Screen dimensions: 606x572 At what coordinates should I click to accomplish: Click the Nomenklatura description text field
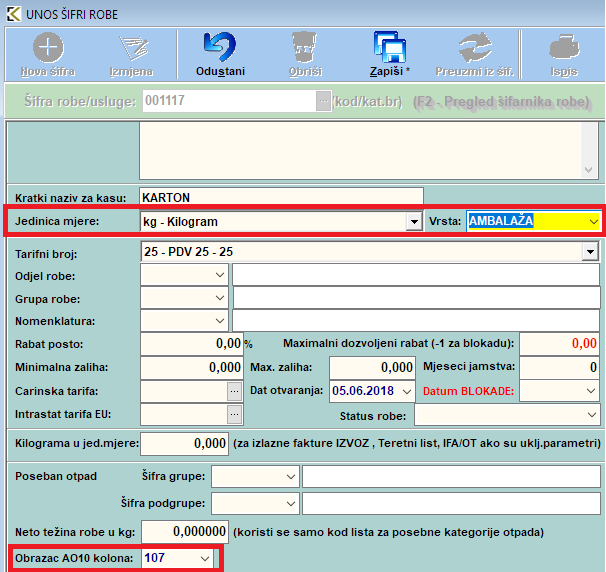(x=416, y=321)
